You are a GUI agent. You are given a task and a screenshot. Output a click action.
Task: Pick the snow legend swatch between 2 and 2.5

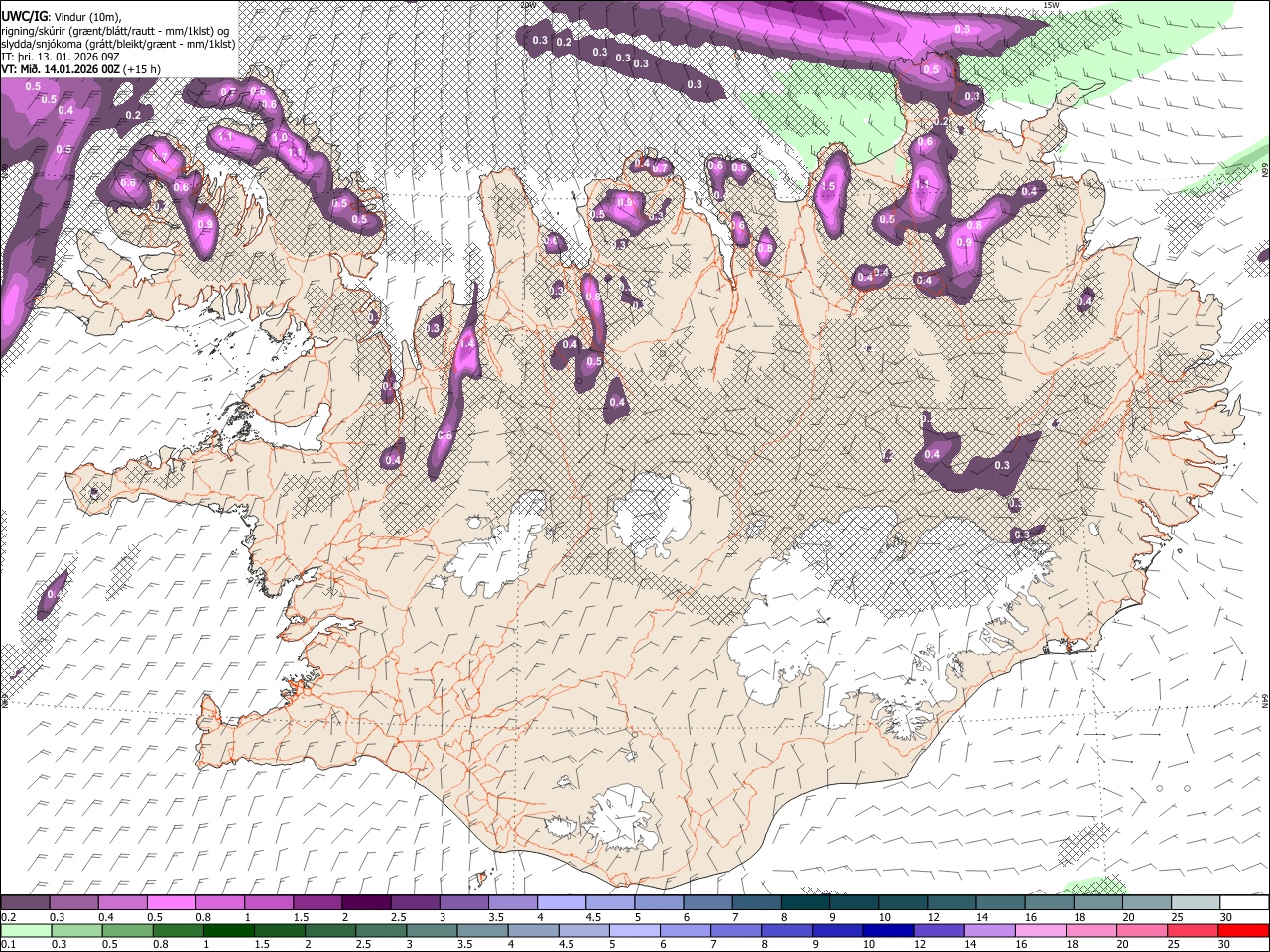click(x=366, y=903)
